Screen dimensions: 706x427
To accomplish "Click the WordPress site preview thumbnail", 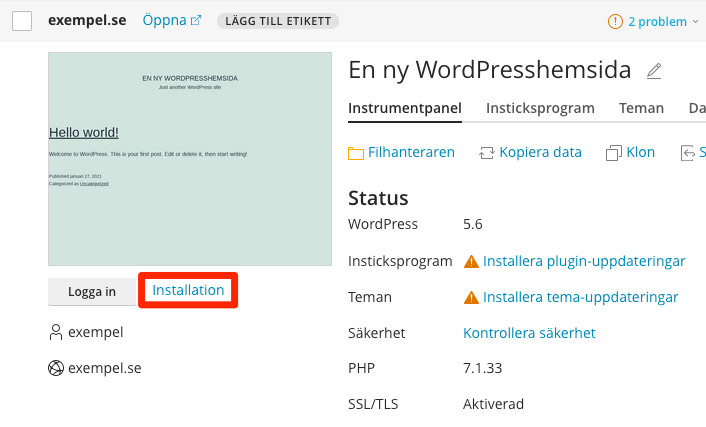I will (190, 159).
